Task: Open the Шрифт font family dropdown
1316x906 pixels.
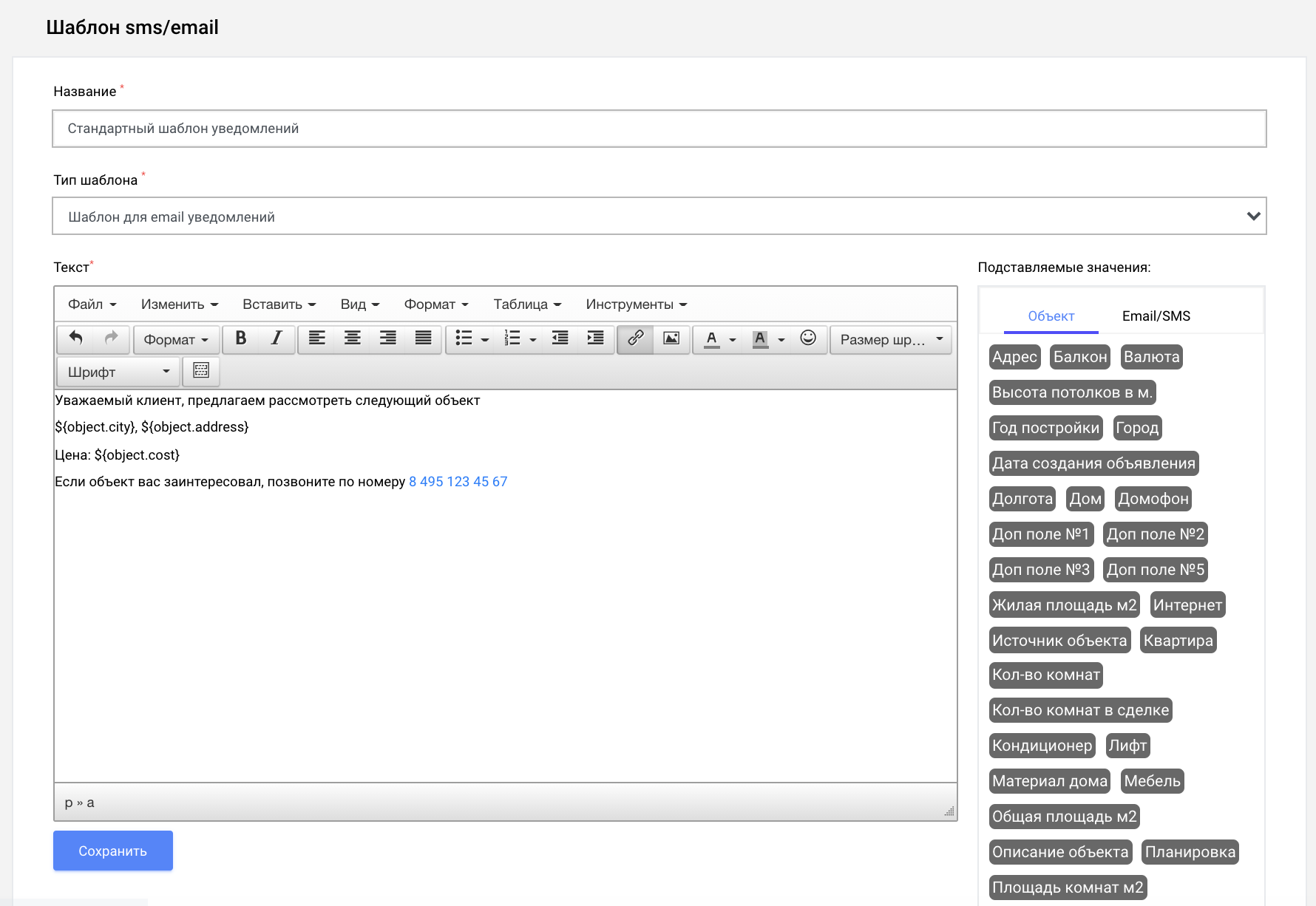Action: click(118, 372)
